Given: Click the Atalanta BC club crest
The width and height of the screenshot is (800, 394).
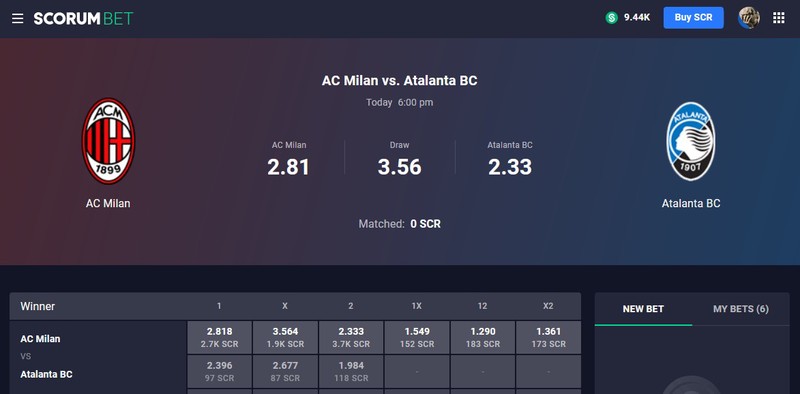Looking at the screenshot, I should (691, 141).
